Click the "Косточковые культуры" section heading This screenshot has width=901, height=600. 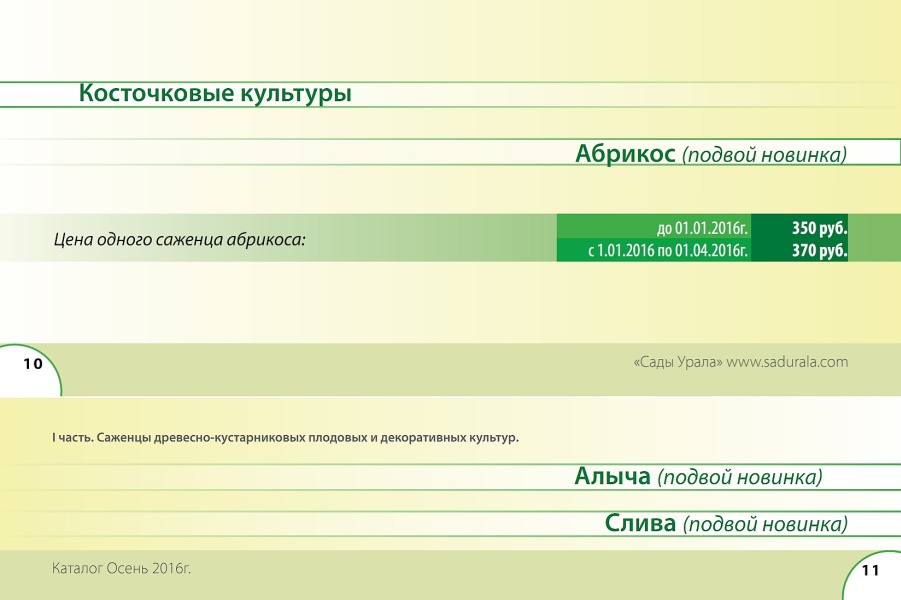coord(215,94)
